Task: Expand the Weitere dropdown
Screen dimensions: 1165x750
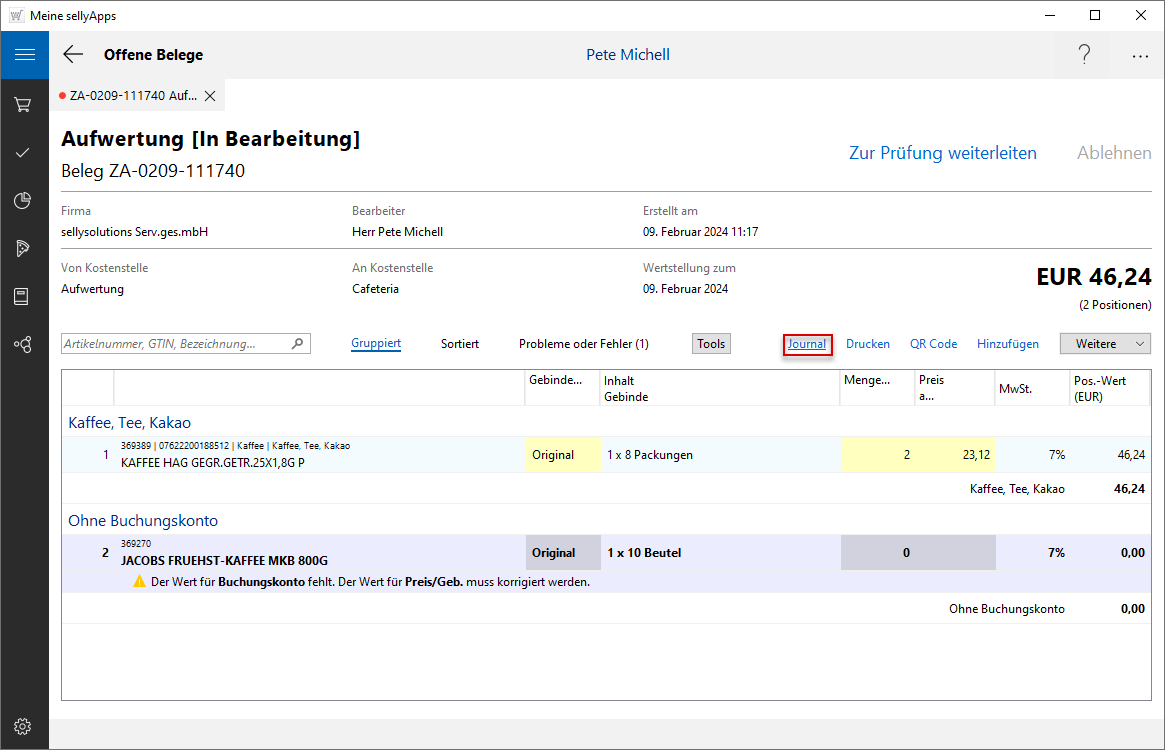Action: click(1105, 344)
